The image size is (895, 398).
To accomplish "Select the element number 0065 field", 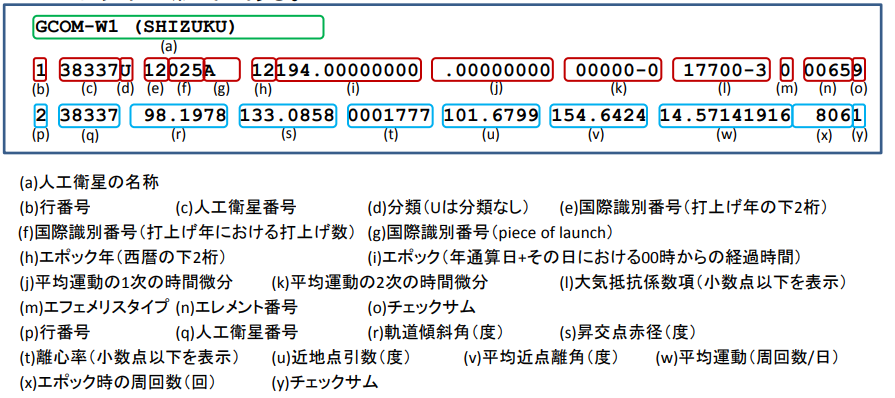I will pos(828,70).
